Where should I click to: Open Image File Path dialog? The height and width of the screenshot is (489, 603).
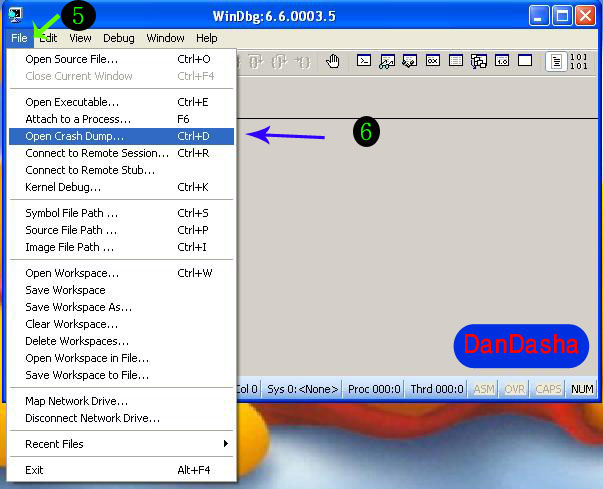pyautogui.click(x=121, y=247)
